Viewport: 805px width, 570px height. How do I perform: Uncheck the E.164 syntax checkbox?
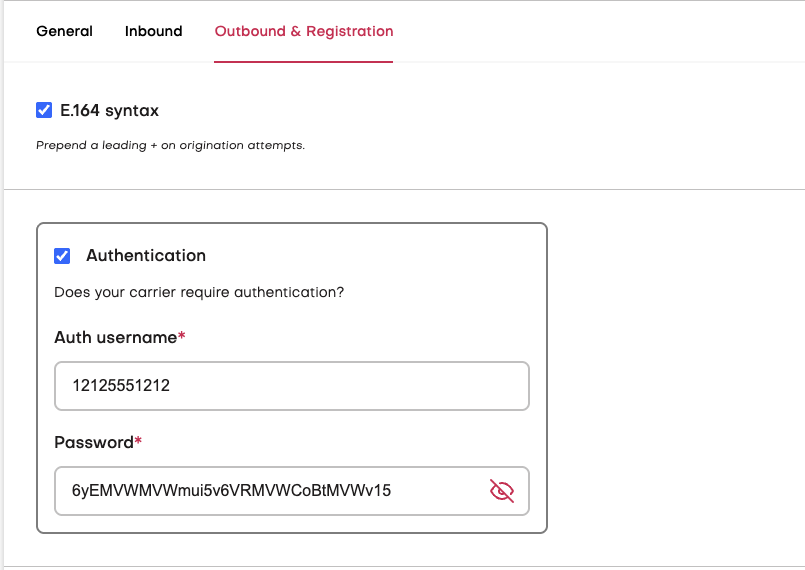click(x=44, y=110)
